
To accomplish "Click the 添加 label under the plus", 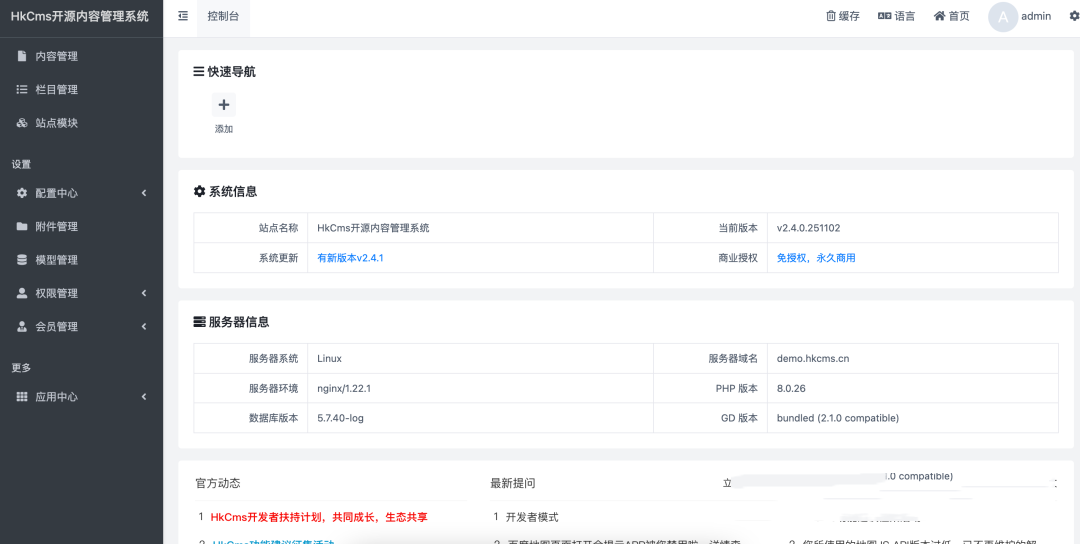I will tap(224, 129).
